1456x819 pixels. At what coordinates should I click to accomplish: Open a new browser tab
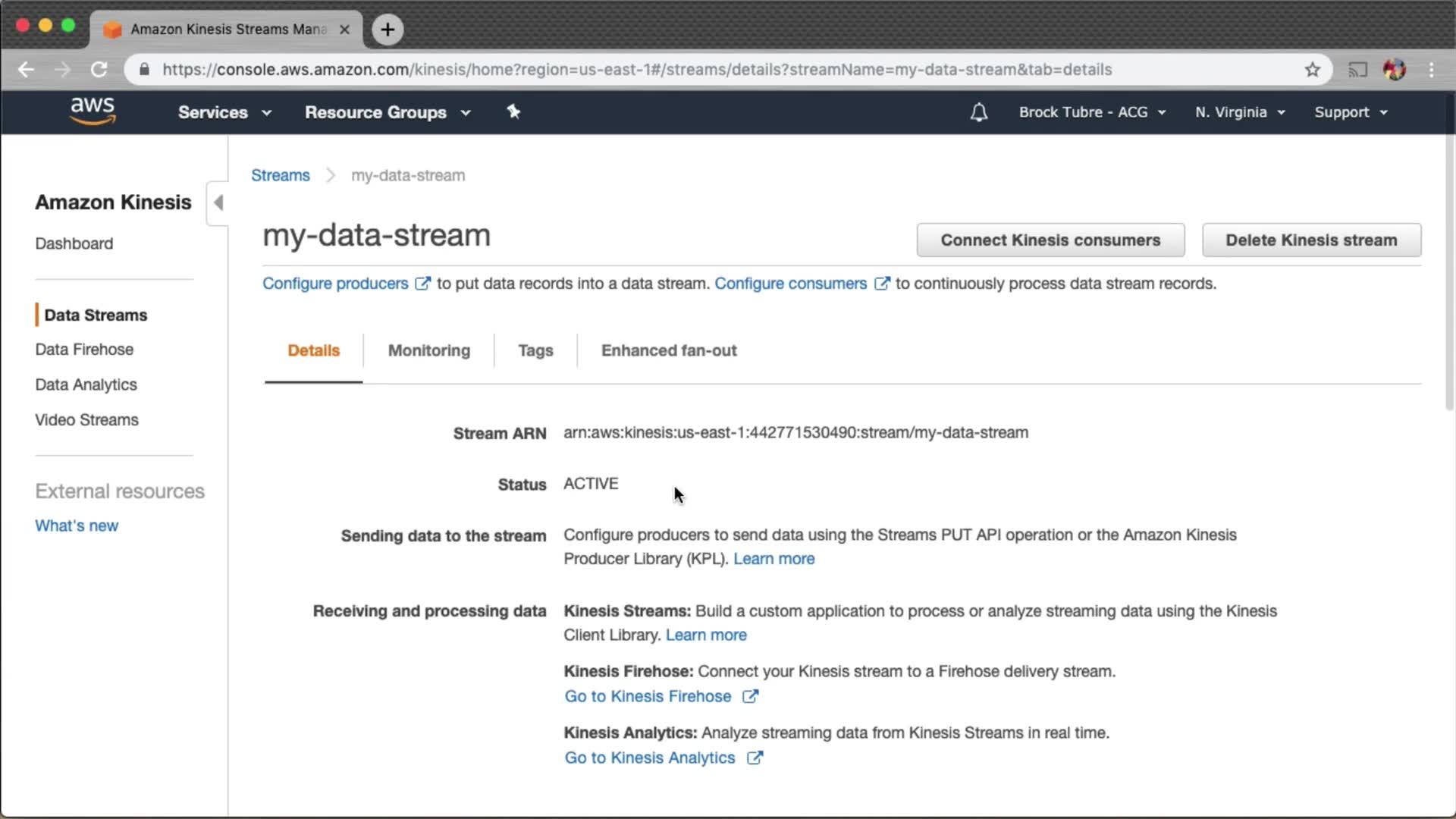[388, 30]
